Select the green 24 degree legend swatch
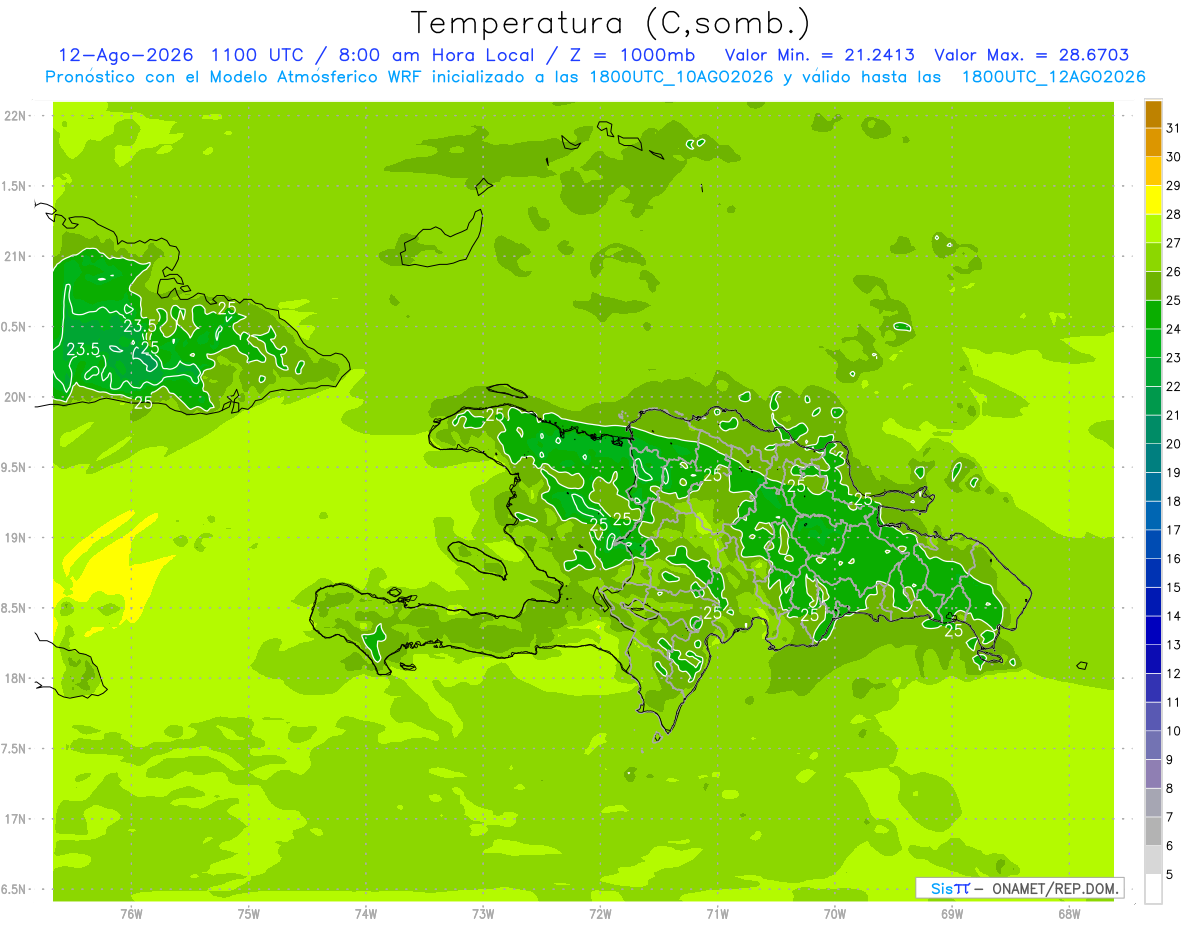This screenshot has height=927, width=1200. point(1153,316)
